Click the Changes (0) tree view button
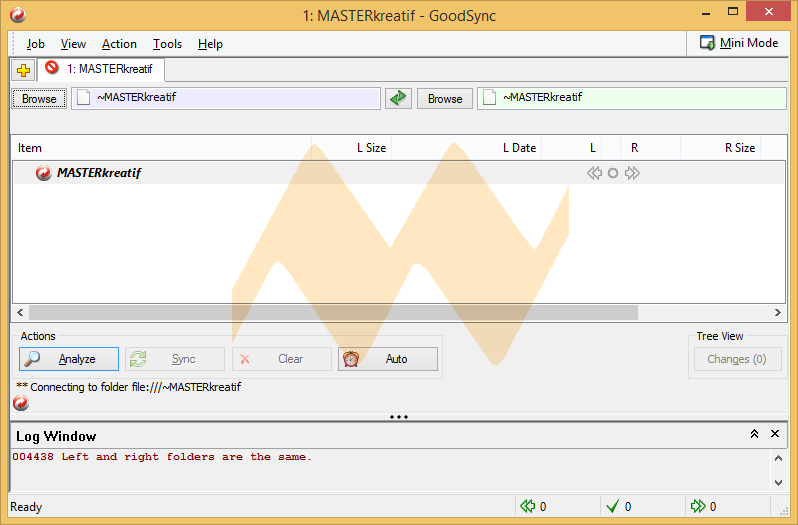 [737, 359]
